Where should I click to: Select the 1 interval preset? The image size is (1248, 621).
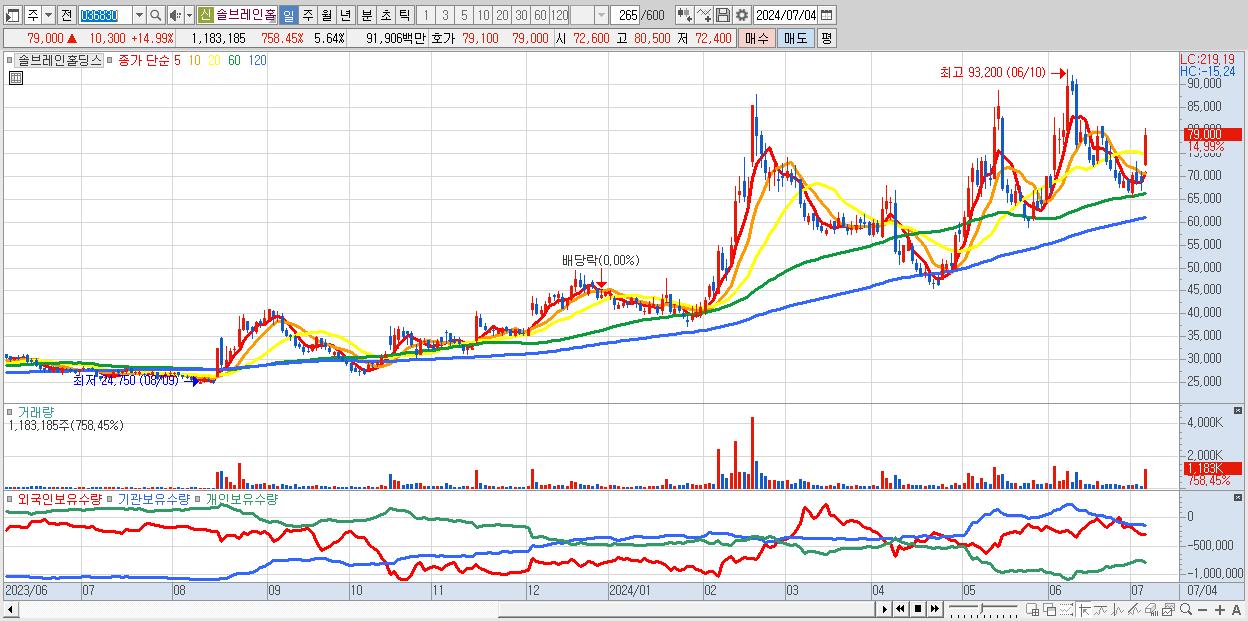point(426,15)
